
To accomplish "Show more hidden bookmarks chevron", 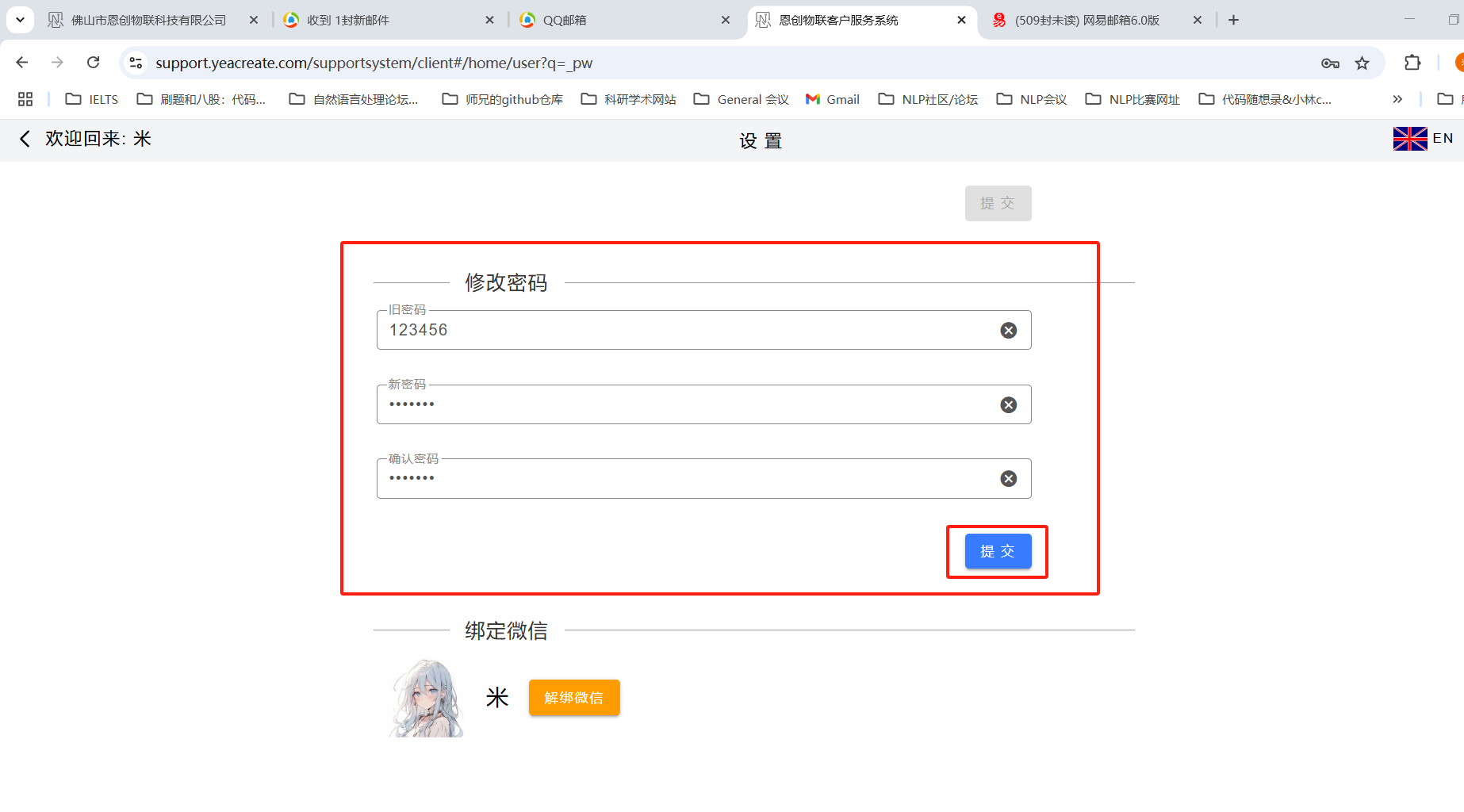I will click(x=1397, y=99).
